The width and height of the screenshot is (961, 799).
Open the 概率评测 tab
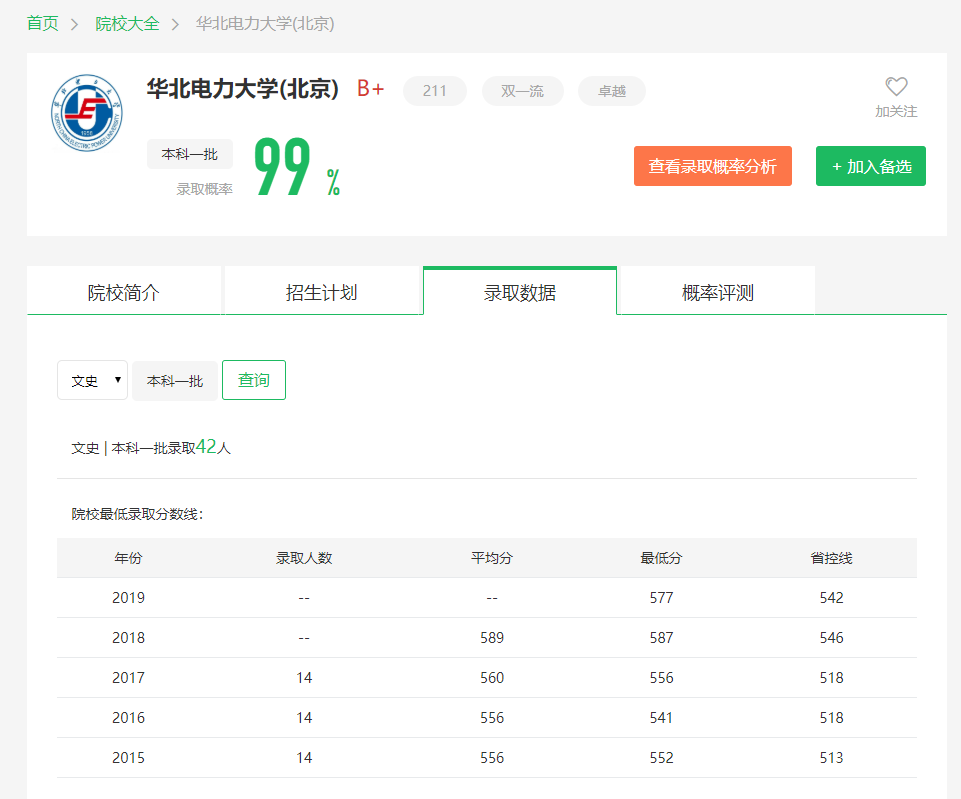(718, 292)
